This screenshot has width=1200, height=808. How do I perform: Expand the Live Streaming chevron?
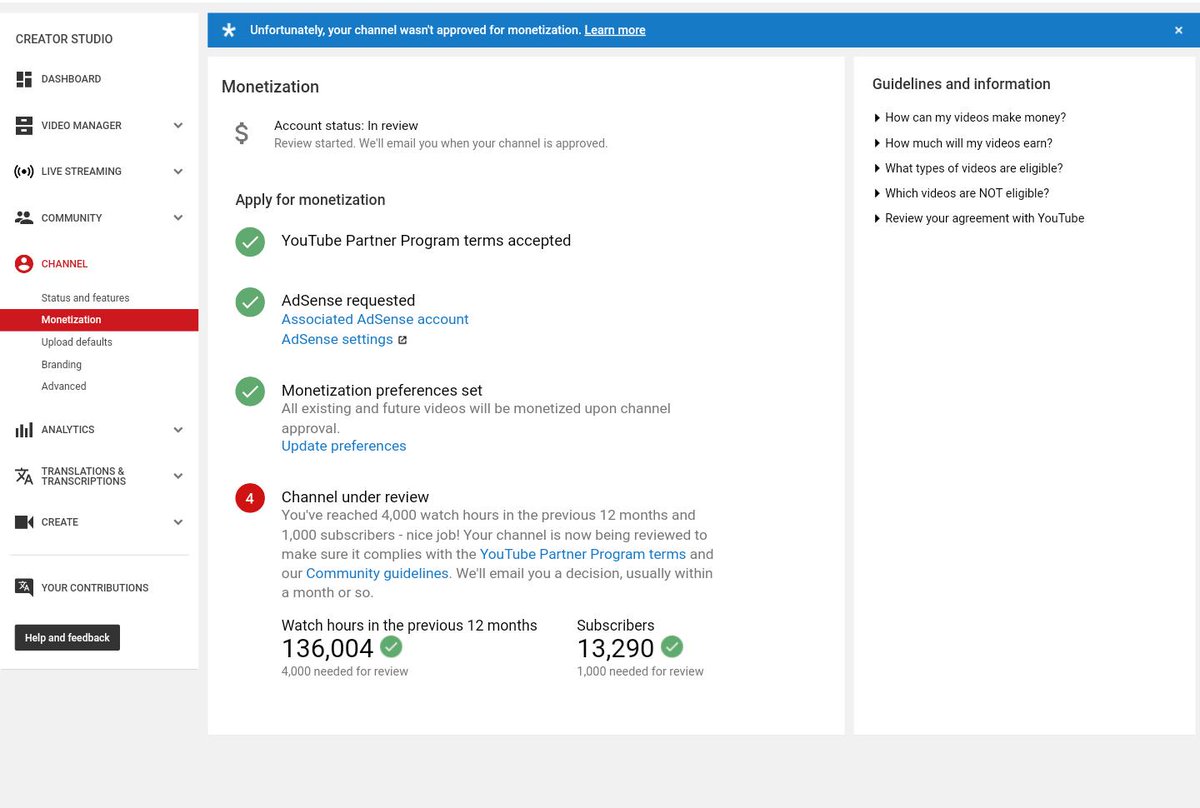pyautogui.click(x=178, y=172)
